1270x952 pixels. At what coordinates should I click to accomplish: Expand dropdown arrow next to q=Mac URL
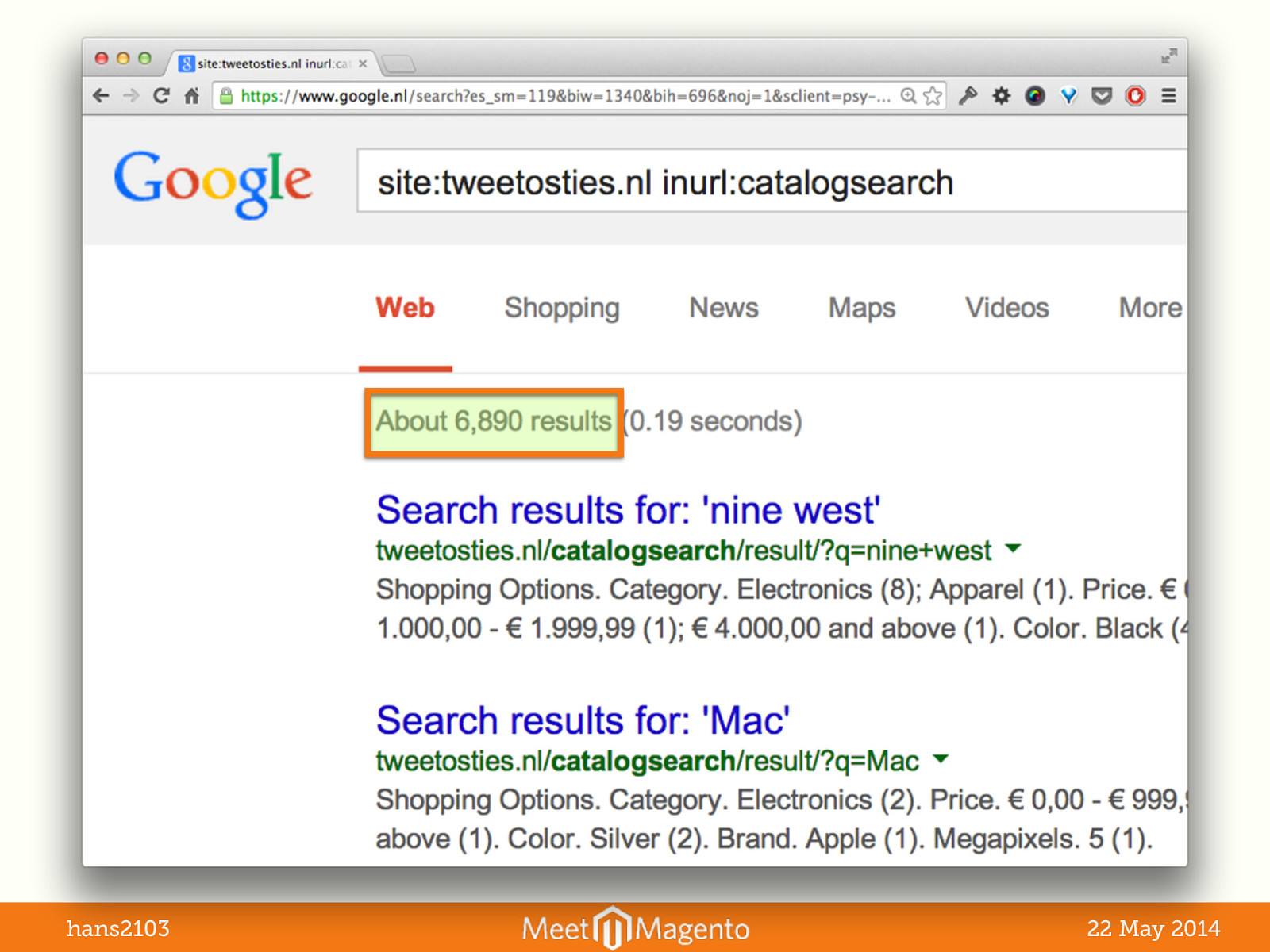941,758
